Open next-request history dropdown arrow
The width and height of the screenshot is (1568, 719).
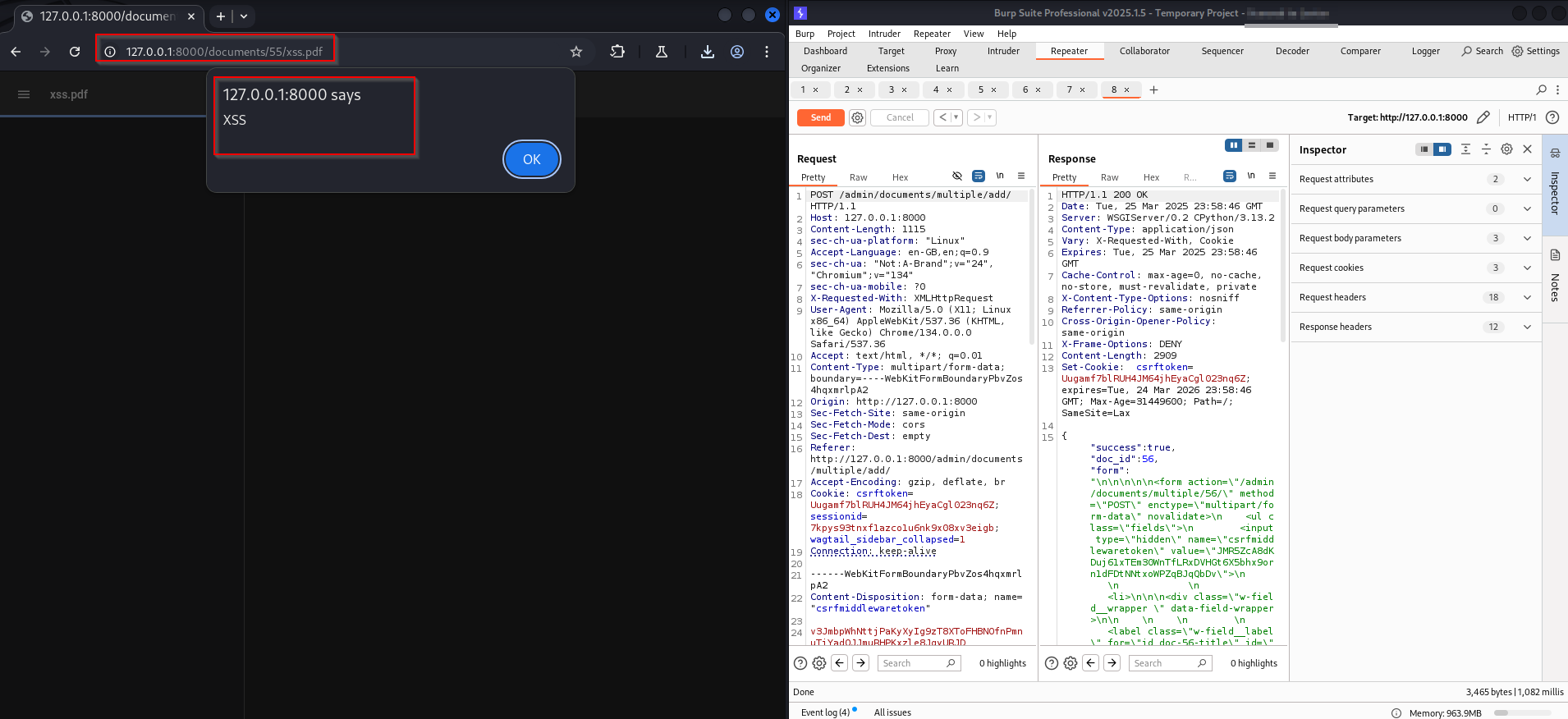(x=990, y=117)
